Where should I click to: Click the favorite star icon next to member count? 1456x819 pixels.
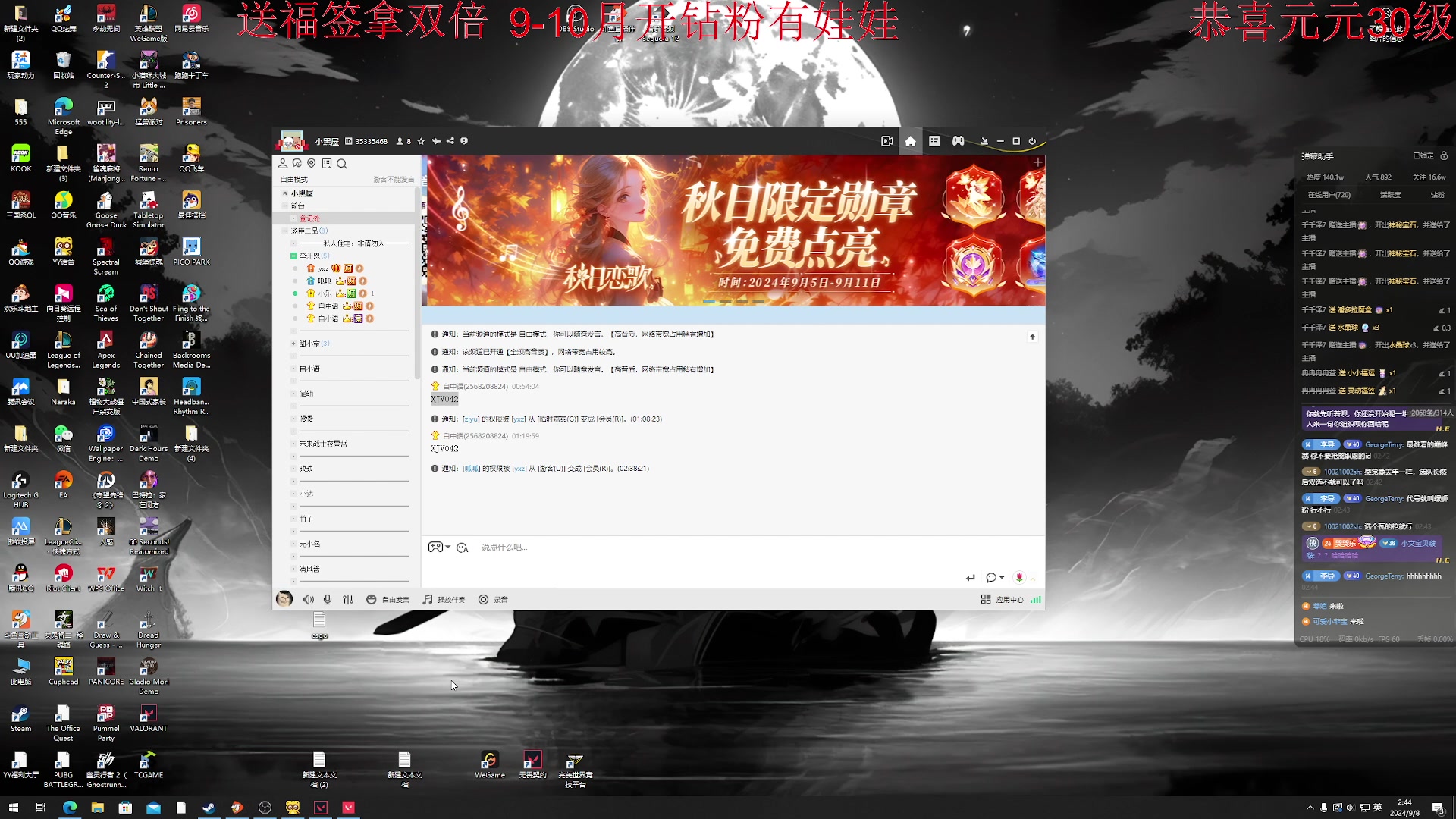tap(421, 141)
